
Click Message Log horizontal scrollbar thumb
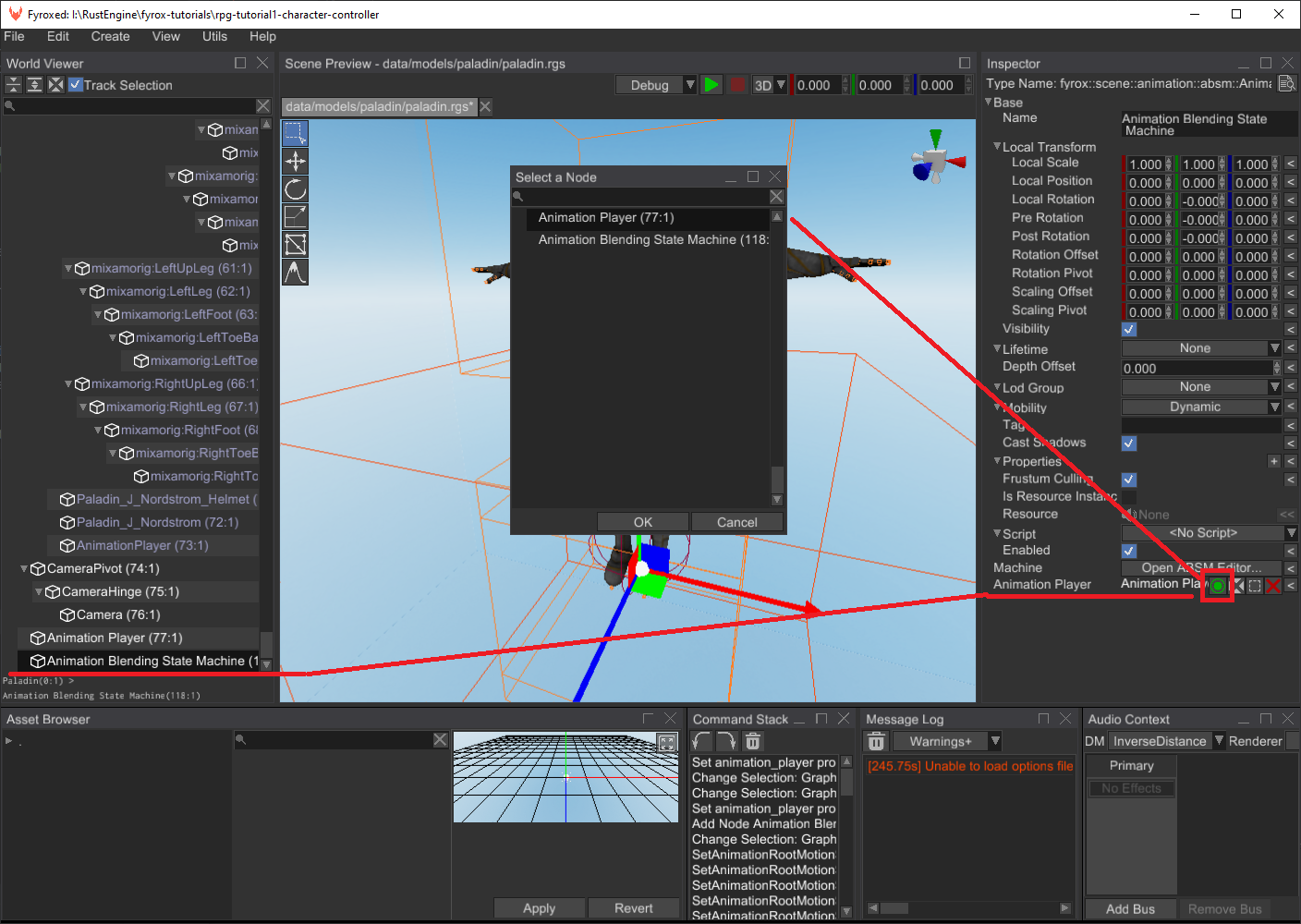pyautogui.click(x=894, y=908)
